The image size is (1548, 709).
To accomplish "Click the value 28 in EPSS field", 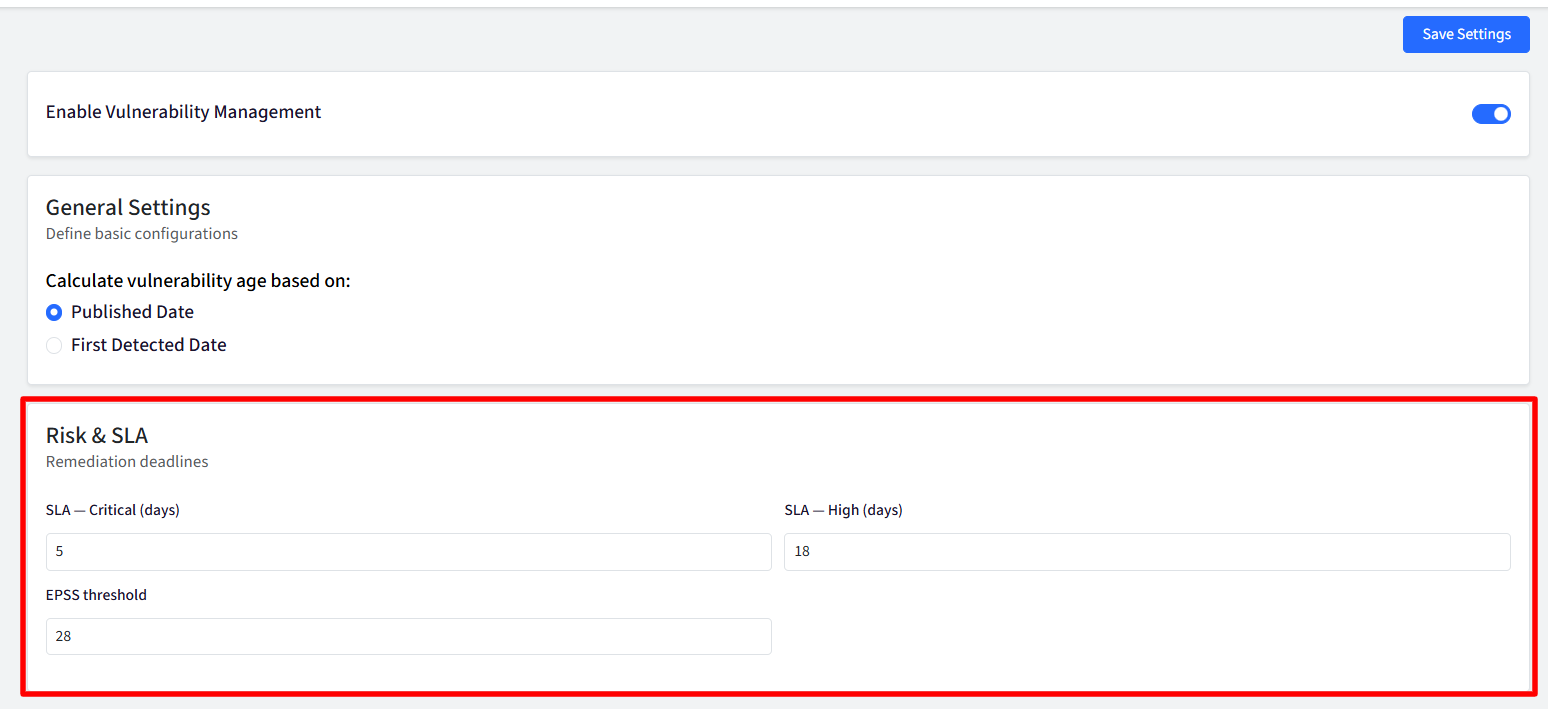I will click(63, 636).
